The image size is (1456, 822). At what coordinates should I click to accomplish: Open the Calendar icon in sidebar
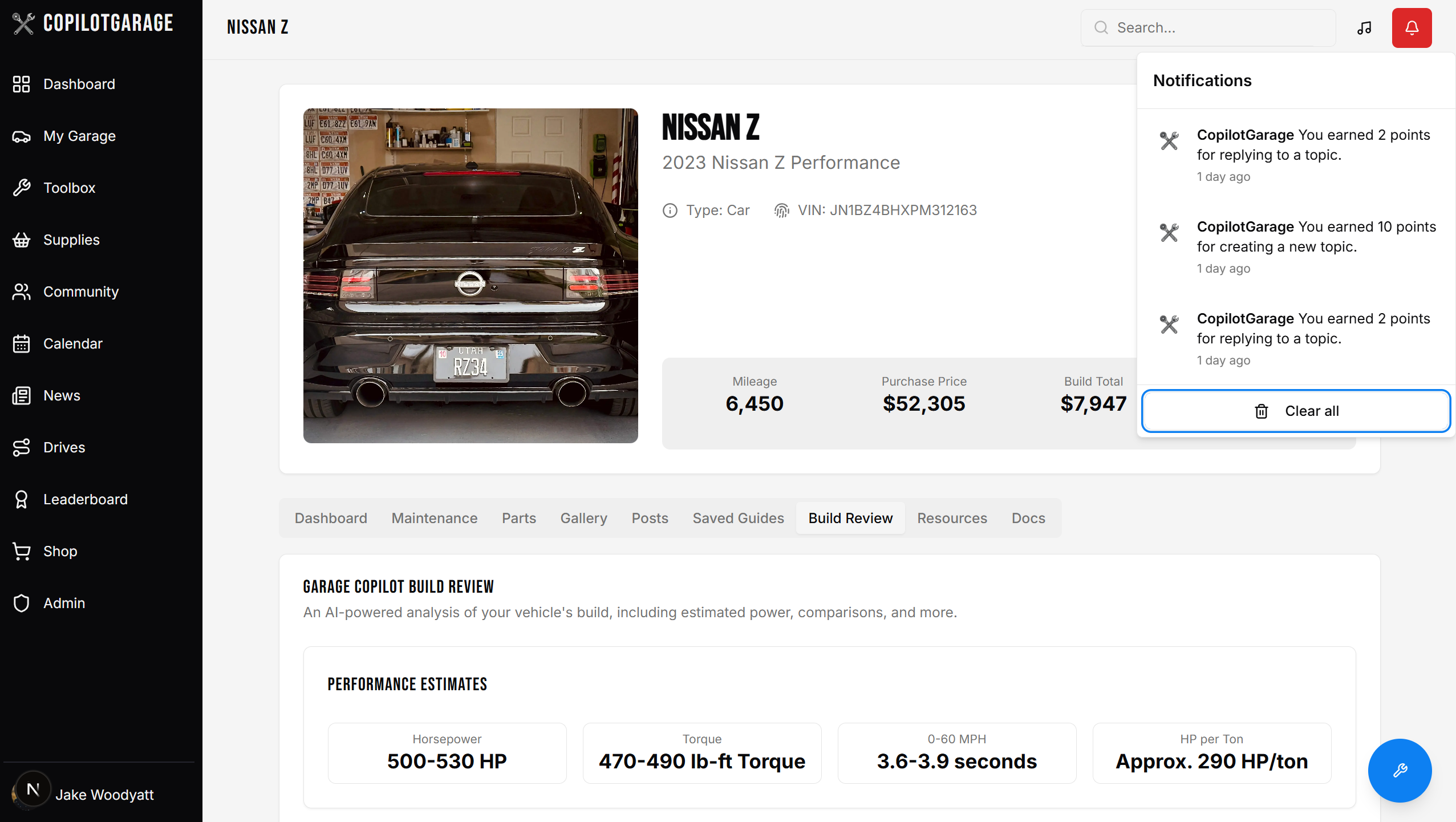click(21, 344)
